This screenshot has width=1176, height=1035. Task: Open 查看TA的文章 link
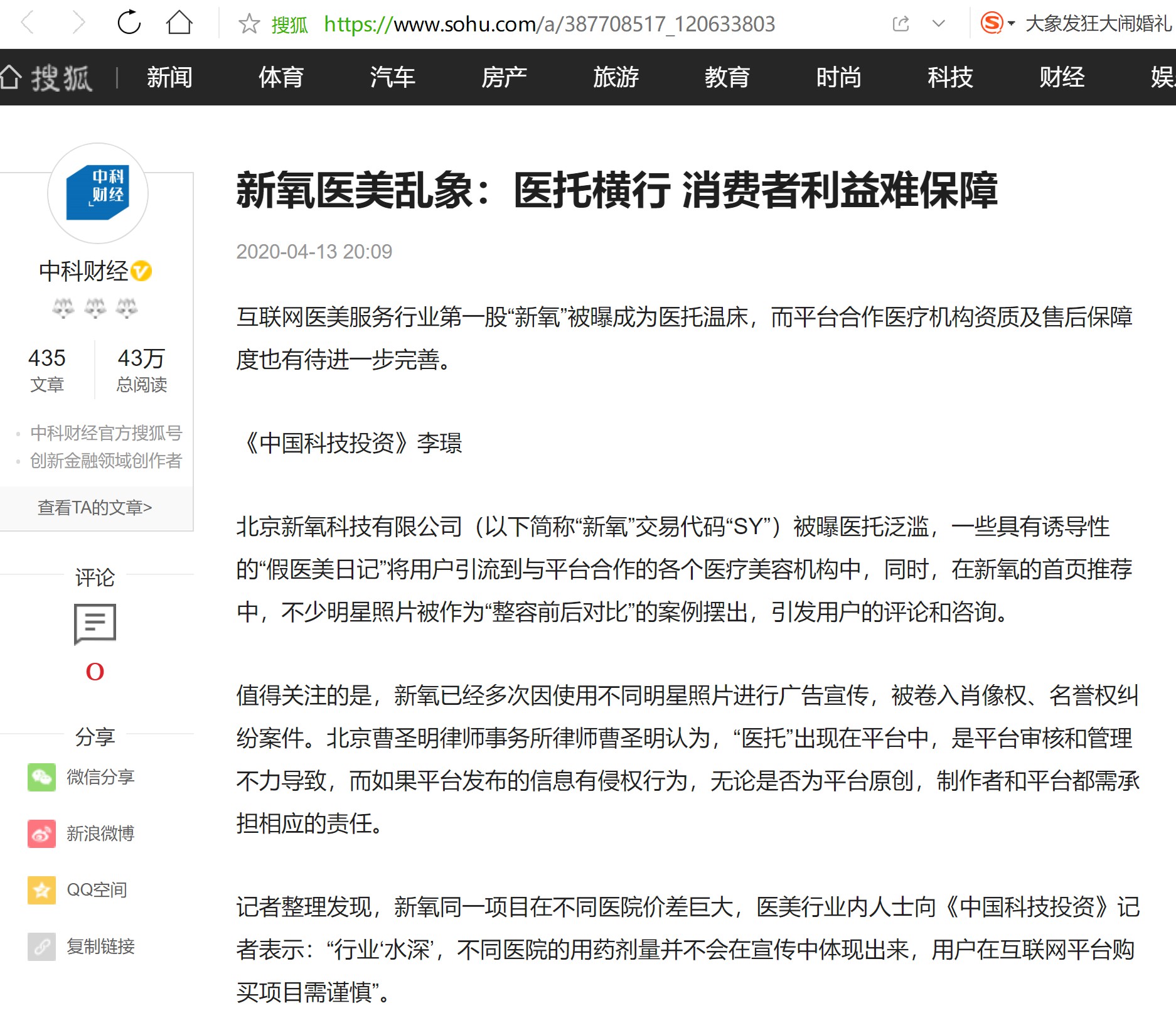point(95,507)
